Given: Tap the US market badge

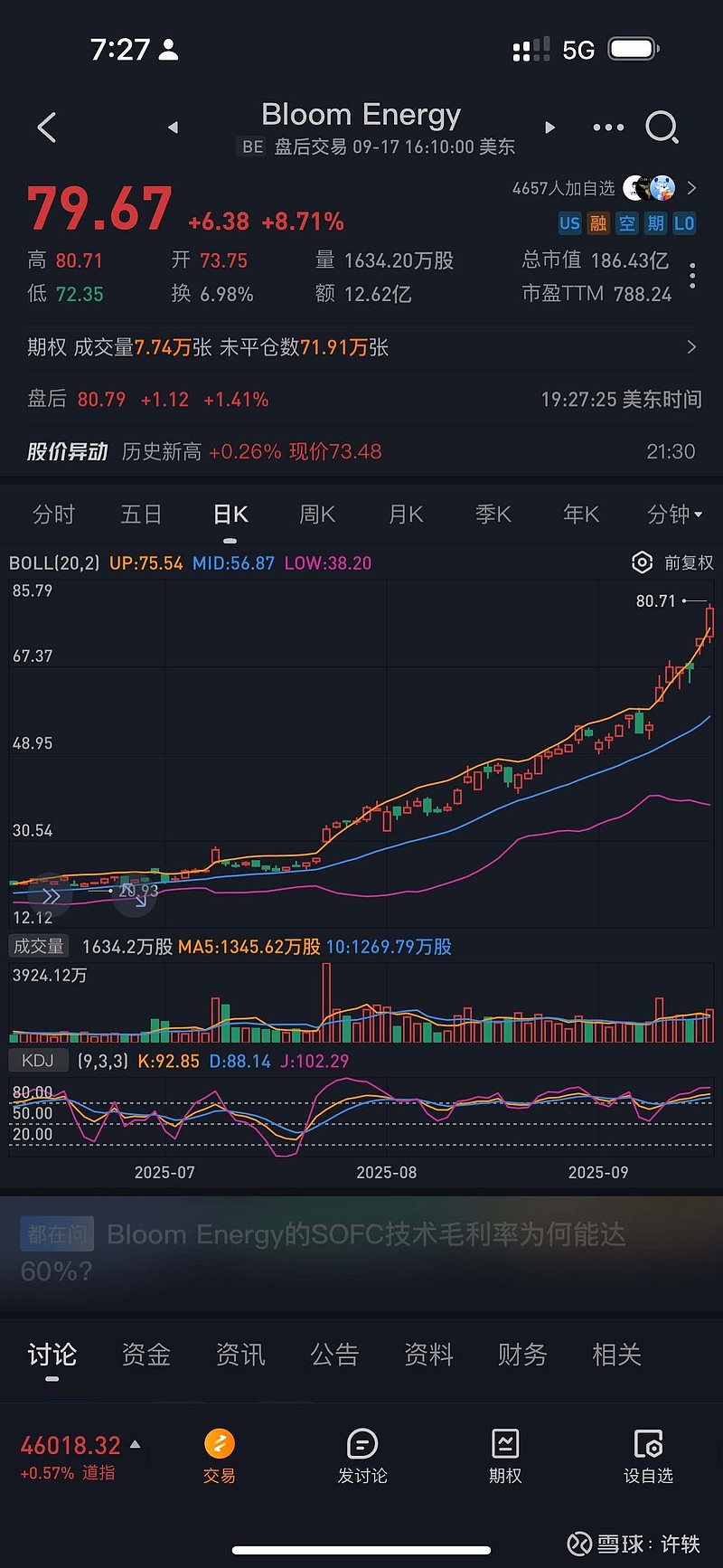Looking at the screenshot, I should (x=569, y=223).
